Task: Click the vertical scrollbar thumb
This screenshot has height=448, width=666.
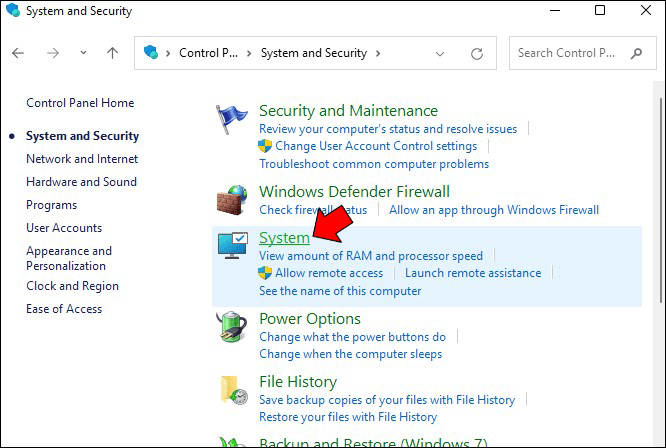Action: point(661,200)
